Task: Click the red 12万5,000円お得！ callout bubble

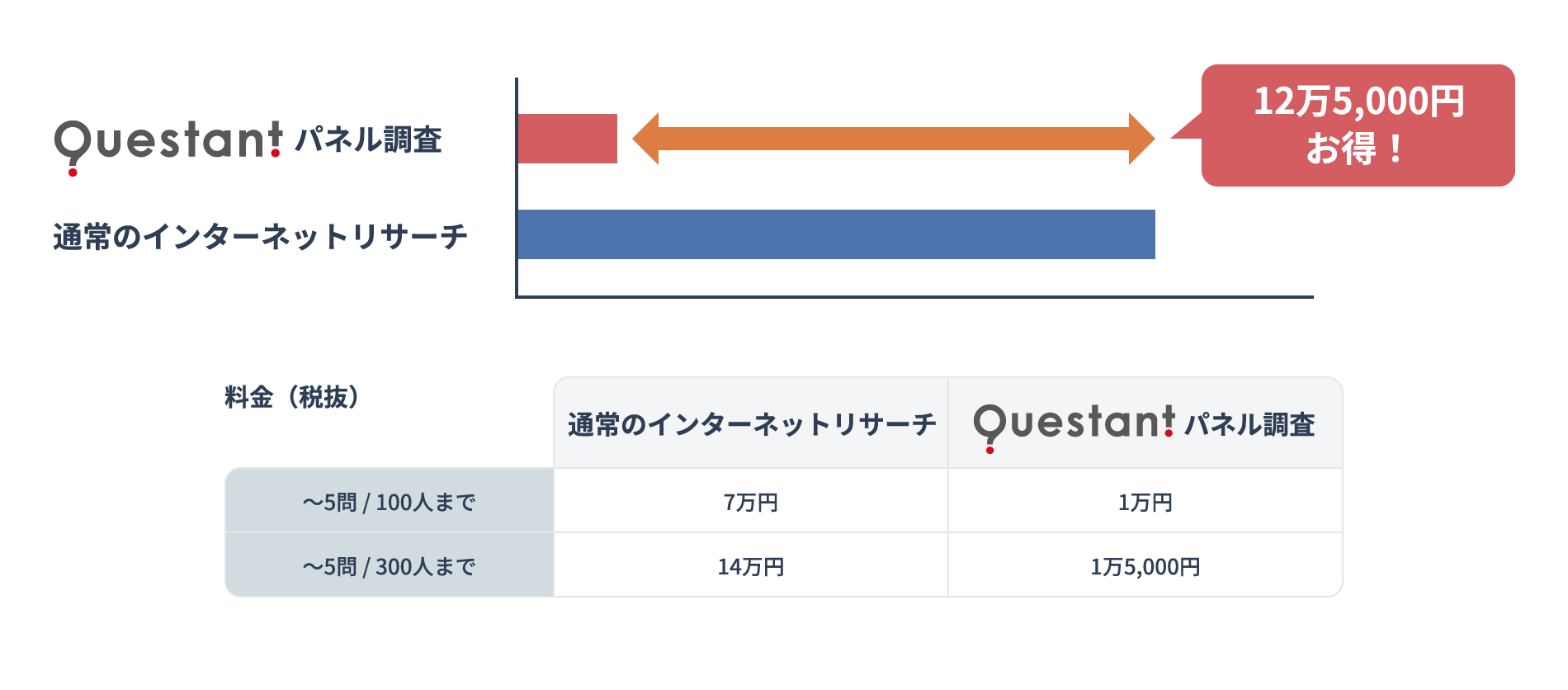Action: pyautogui.click(x=1358, y=125)
